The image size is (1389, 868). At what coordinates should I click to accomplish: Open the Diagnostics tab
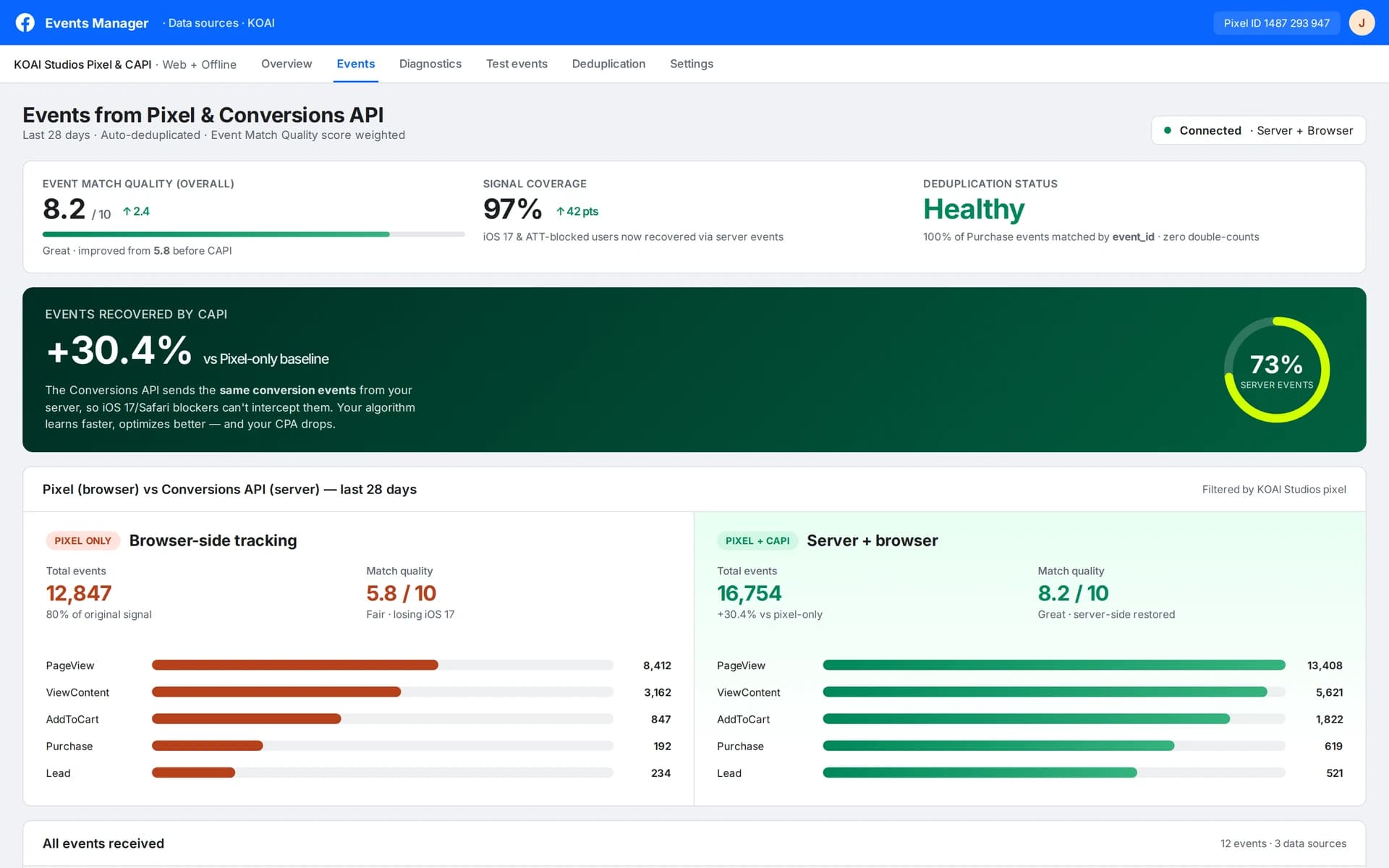[430, 64]
